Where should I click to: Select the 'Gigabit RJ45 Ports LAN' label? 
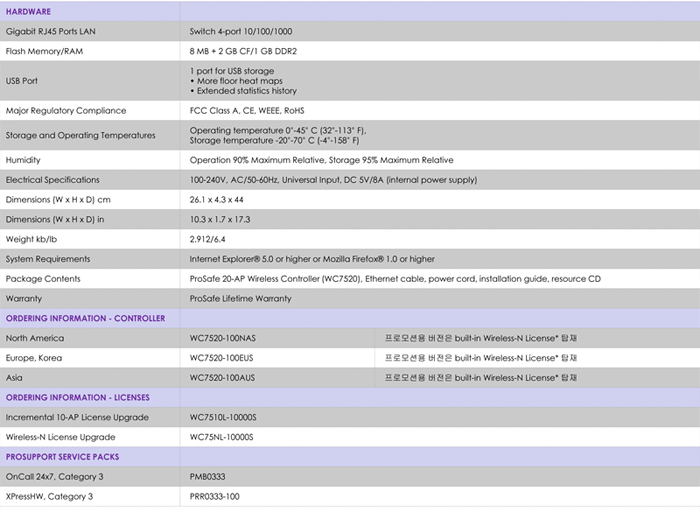pyautogui.click(x=50, y=31)
